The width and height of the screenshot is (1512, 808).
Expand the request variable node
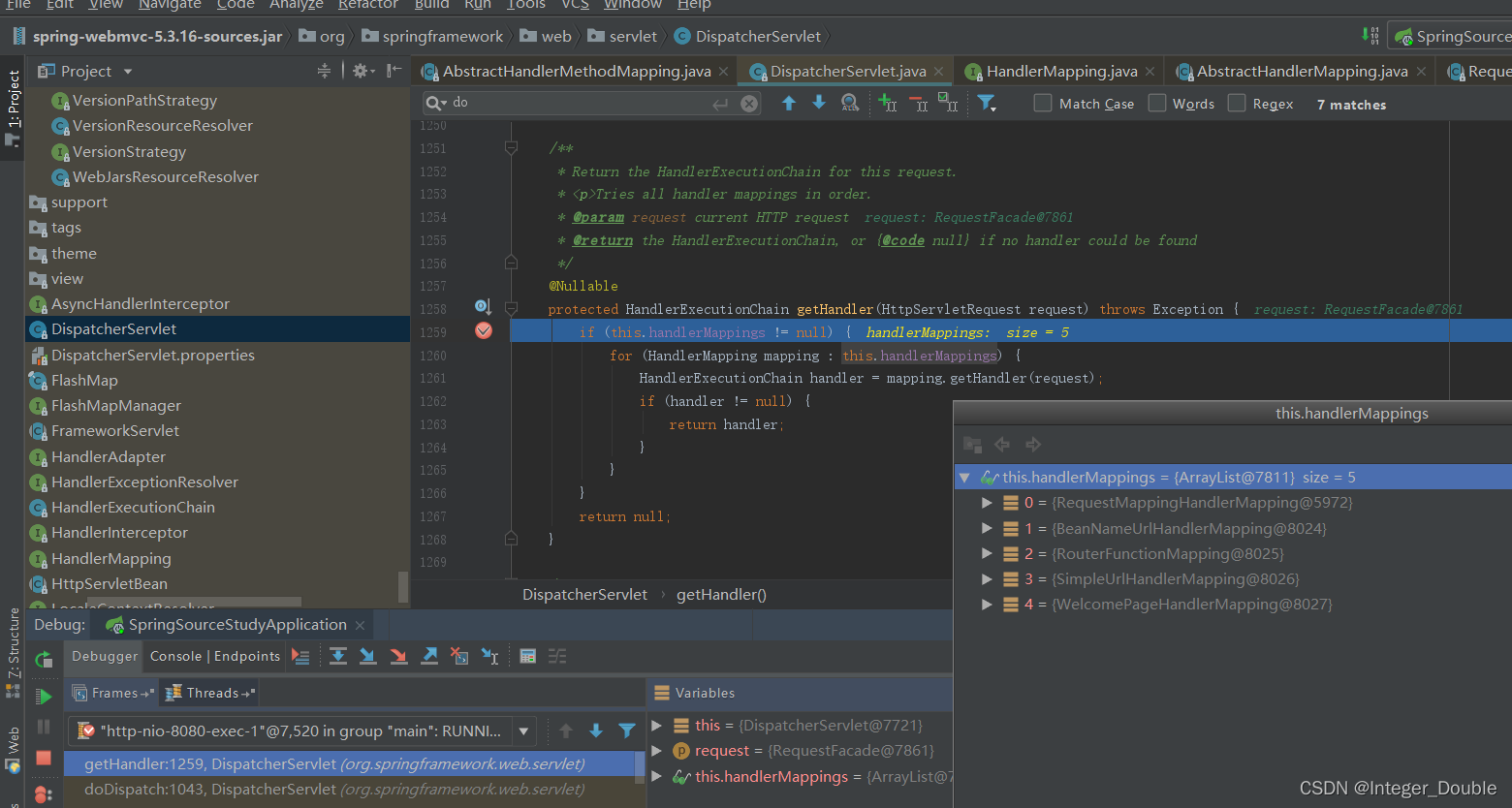pyautogui.click(x=657, y=751)
